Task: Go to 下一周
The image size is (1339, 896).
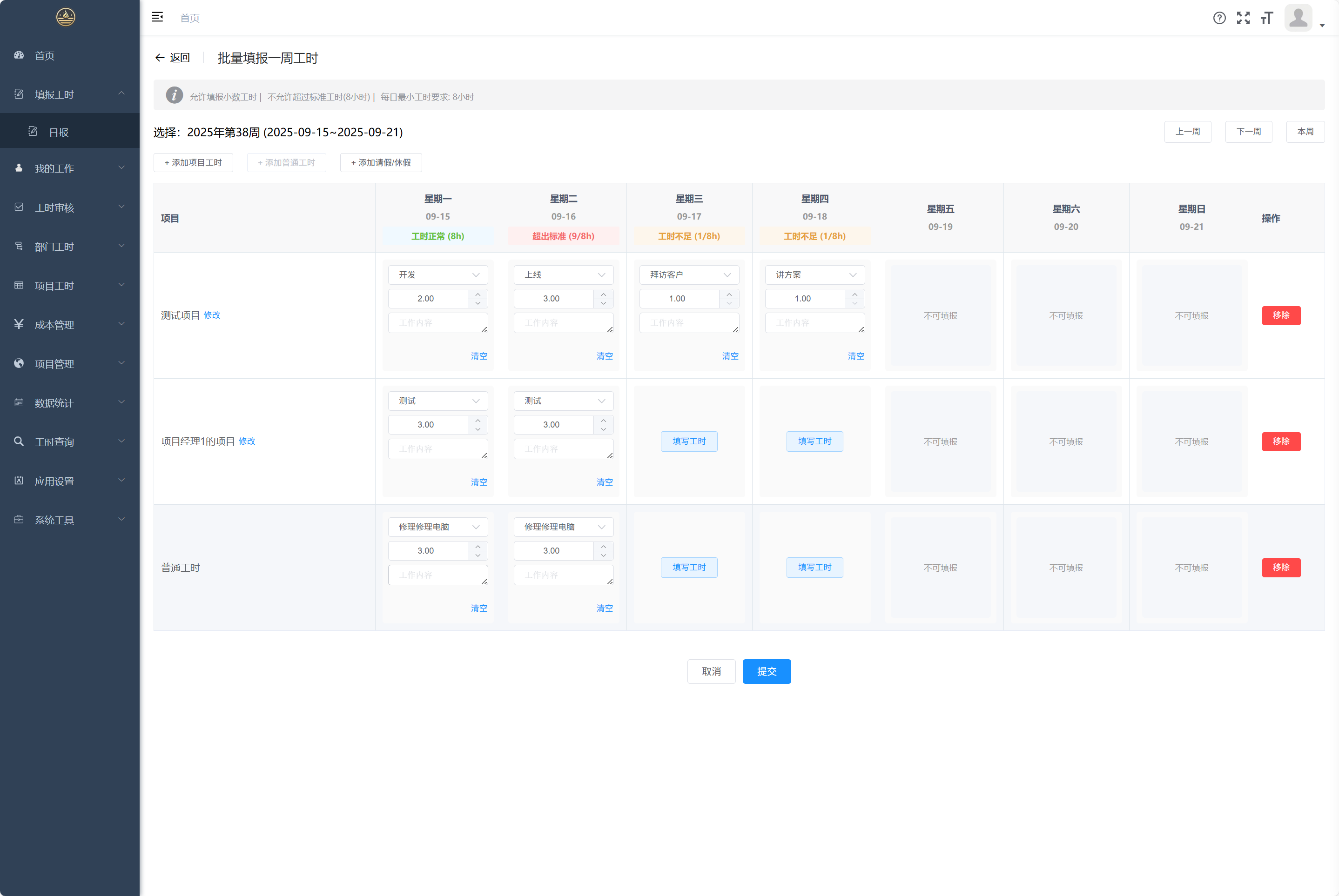Action: (1248, 132)
